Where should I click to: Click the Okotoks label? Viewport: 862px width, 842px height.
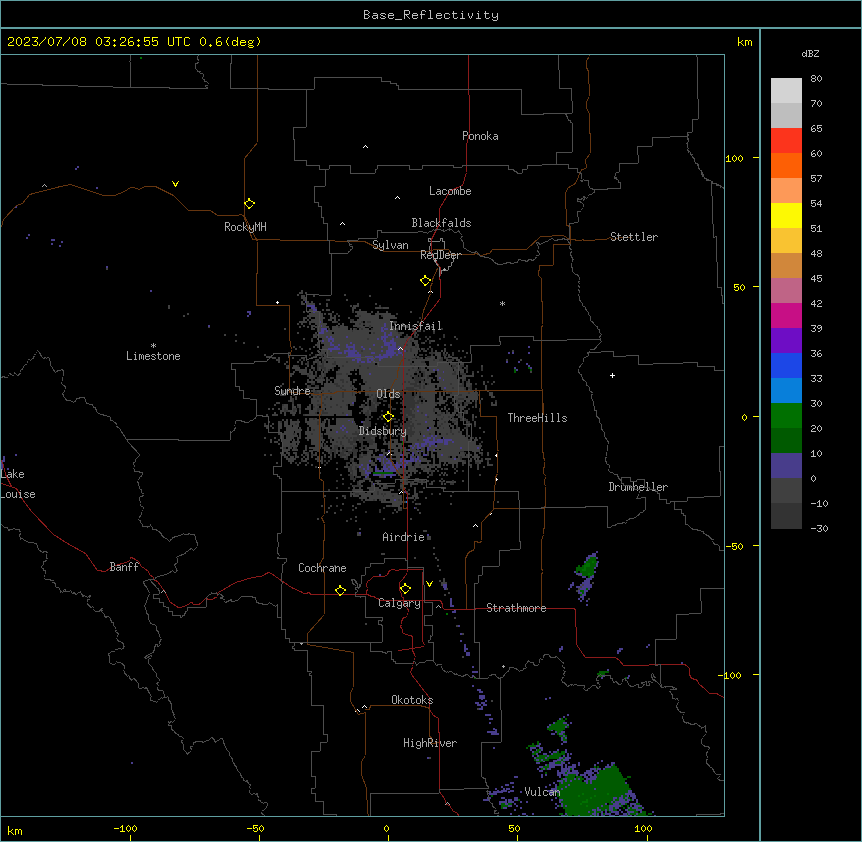click(x=412, y=700)
